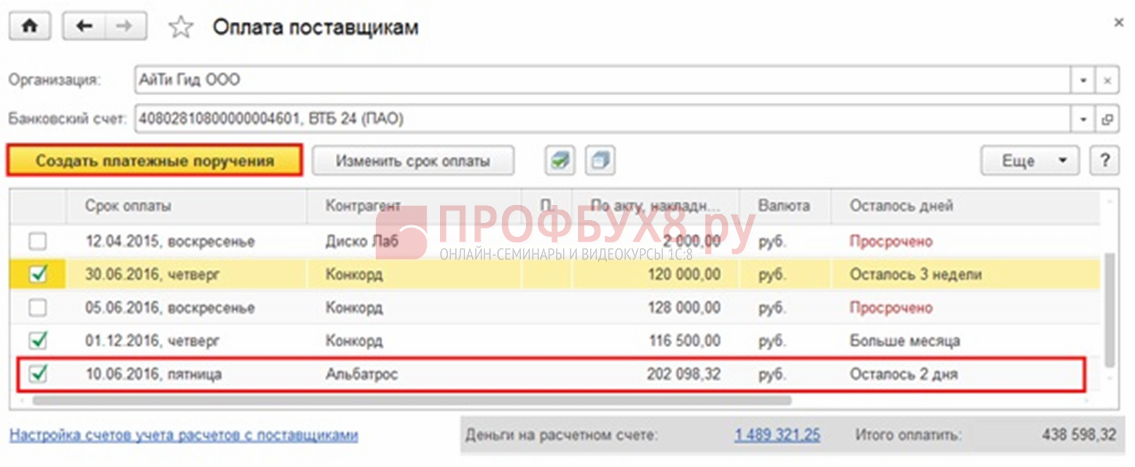Untick the checkbox for 30.06.2016 Конкорд row
The width and height of the screenshot is (1135, 467).
coord(38,274)
